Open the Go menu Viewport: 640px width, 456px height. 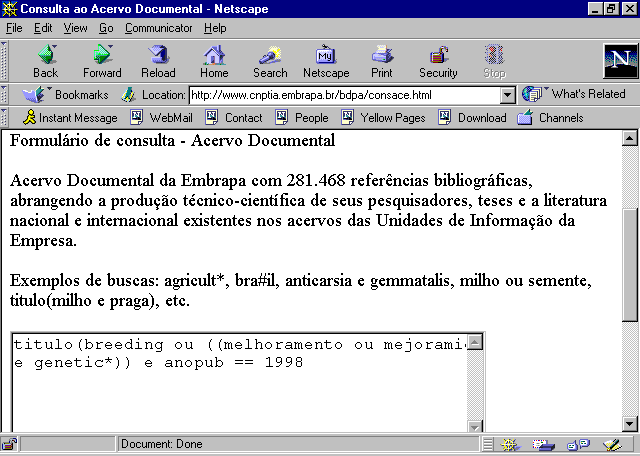(106, 28)
